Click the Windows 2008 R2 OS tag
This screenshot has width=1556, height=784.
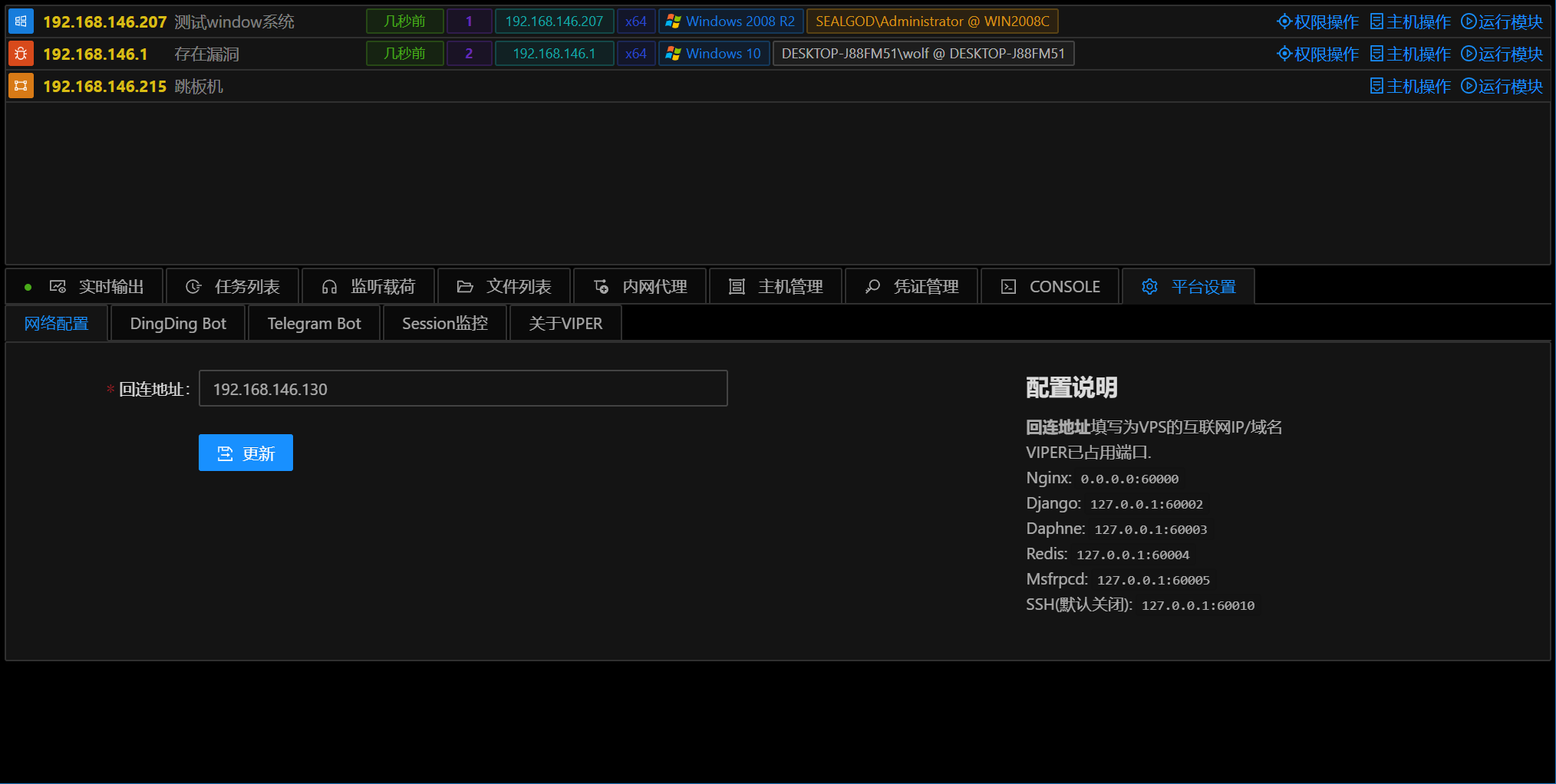731,21
